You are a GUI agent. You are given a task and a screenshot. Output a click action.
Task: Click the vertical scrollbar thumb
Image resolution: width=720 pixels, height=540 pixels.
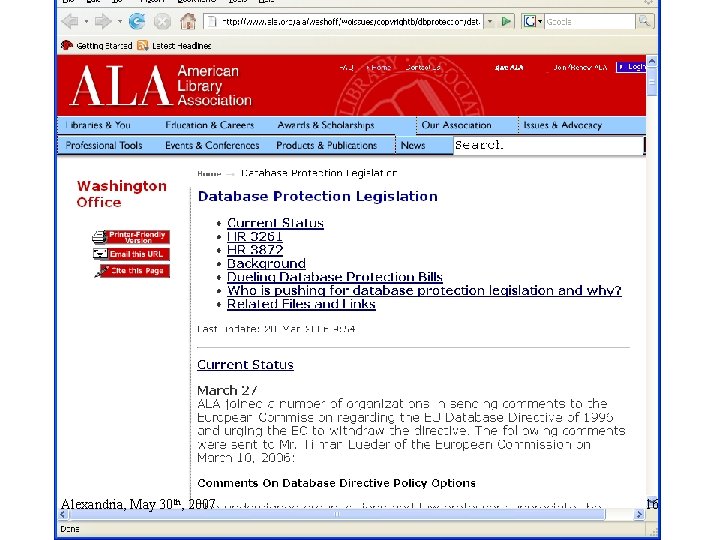[652, 82]
